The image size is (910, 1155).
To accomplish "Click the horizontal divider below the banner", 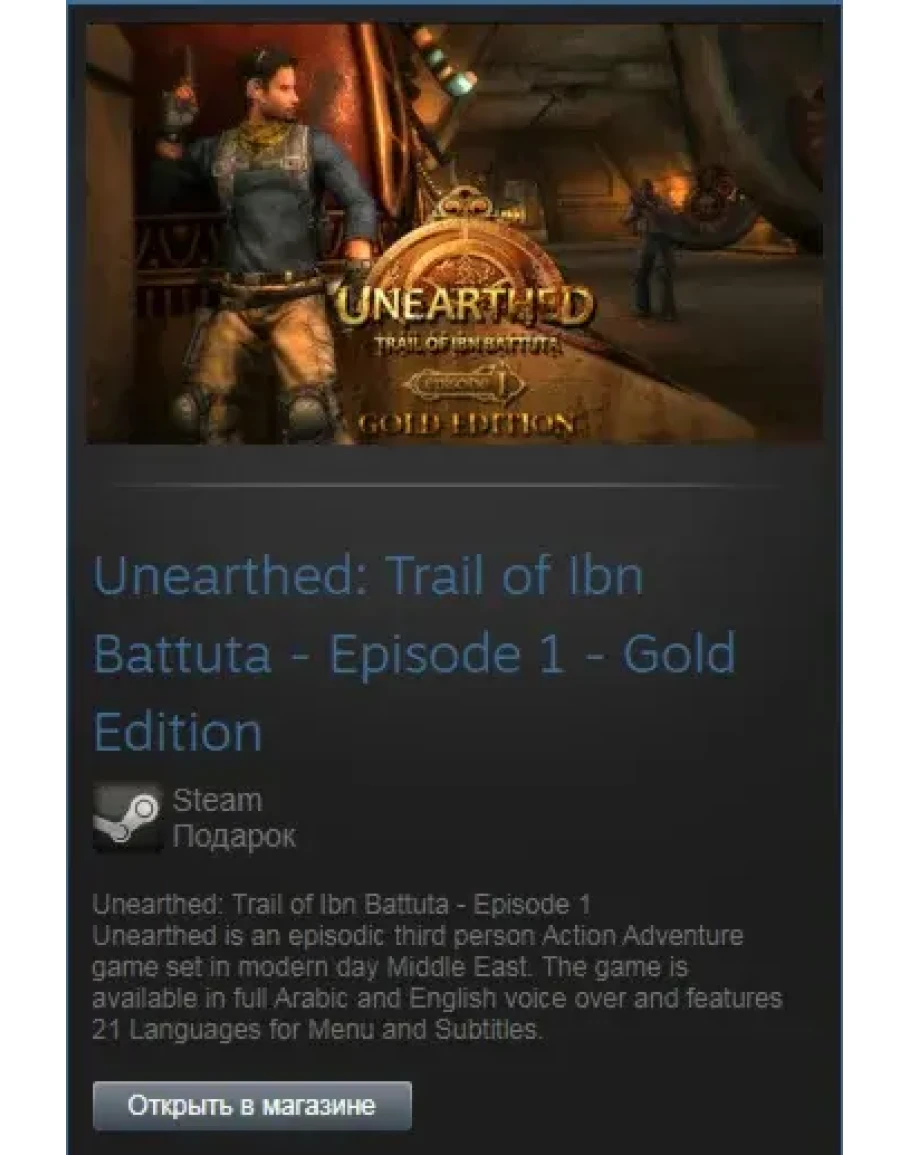I will coord(449,485).
